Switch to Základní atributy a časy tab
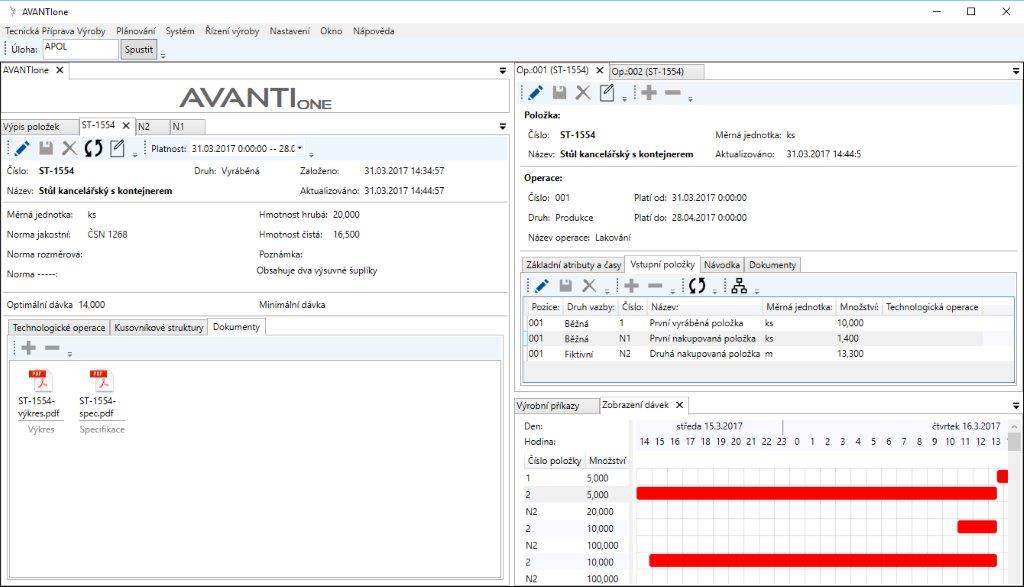1024x587 pixels. coord(573,265)
